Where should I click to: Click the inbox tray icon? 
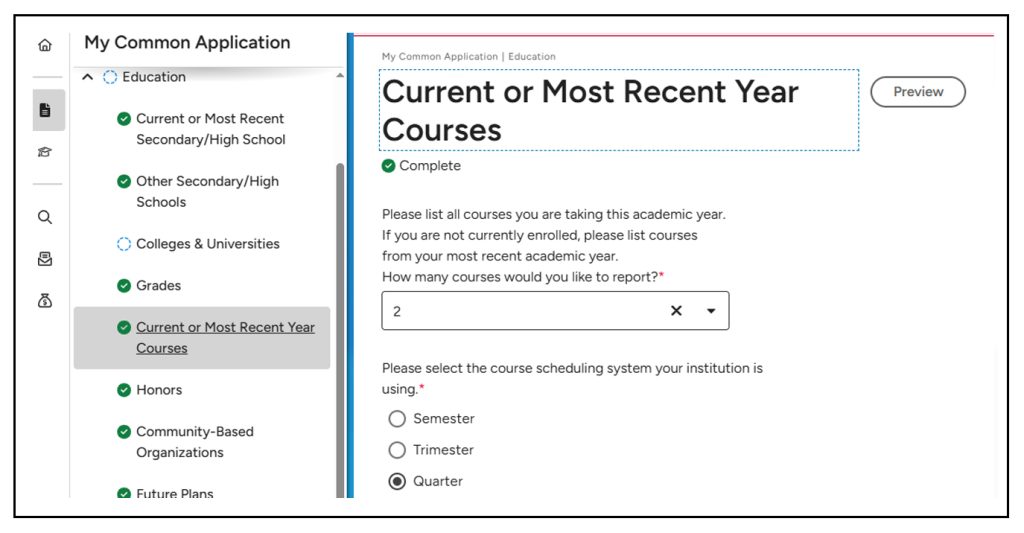44,259
